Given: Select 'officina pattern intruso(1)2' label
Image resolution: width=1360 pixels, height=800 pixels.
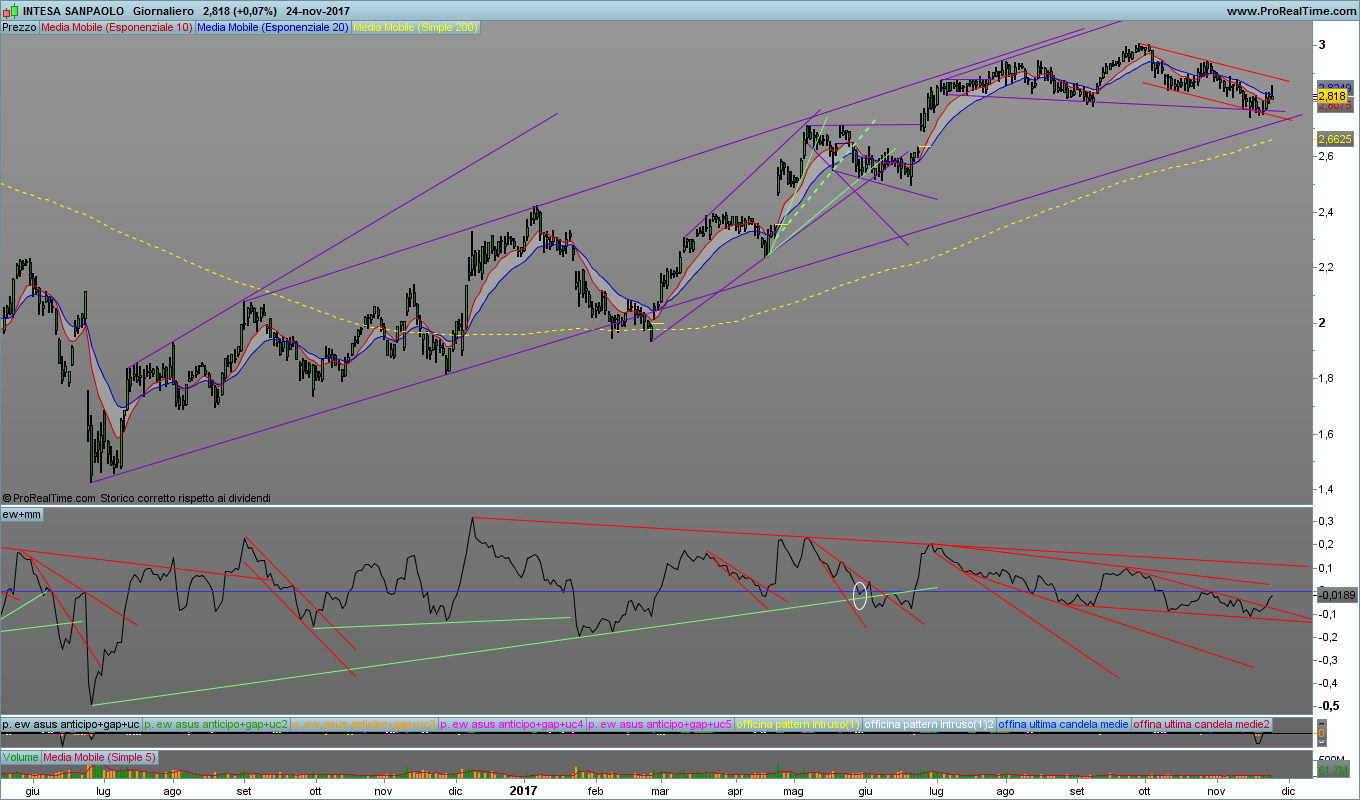Looking at the screenshot, I should click(x=929, y=724).
